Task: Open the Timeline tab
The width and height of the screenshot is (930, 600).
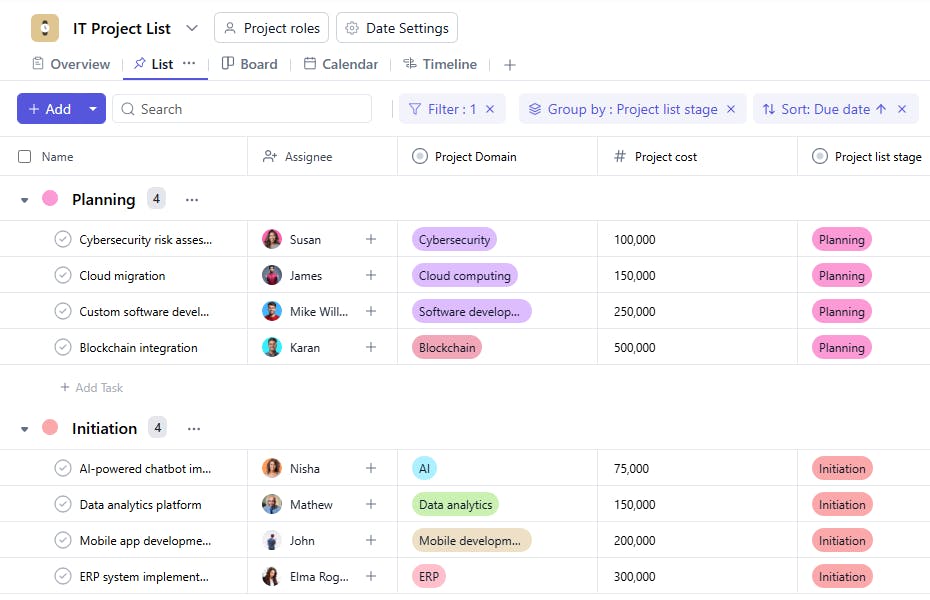Action: tap(439, 64)
